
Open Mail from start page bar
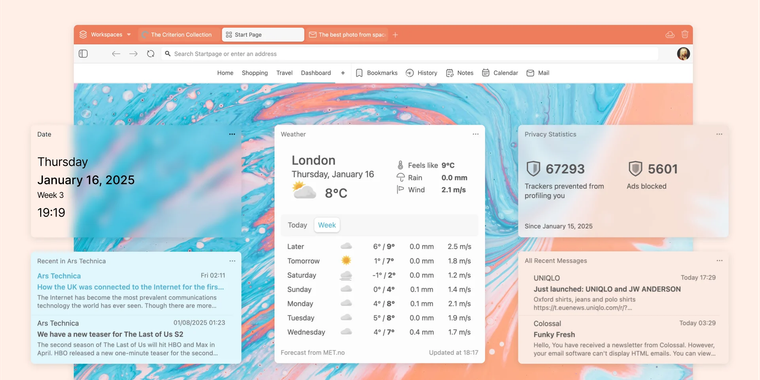click(x=538, y=73)
